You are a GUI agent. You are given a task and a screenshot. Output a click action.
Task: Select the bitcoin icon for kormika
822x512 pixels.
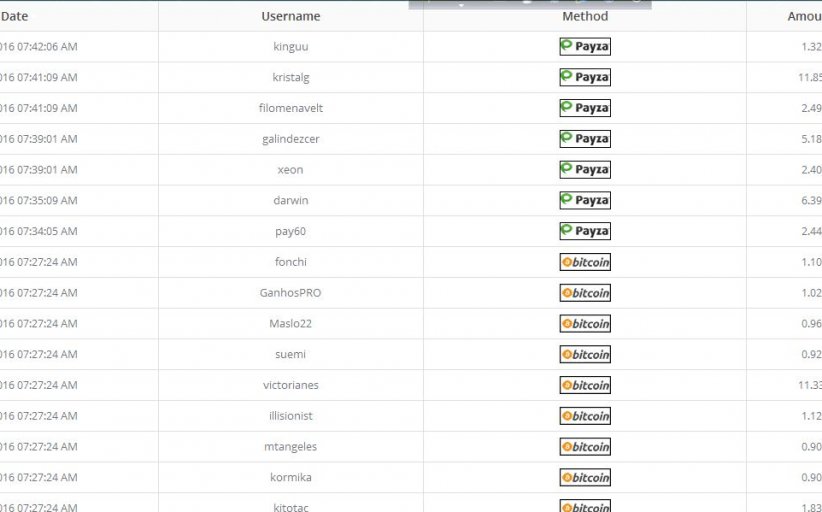coord(585,478)
